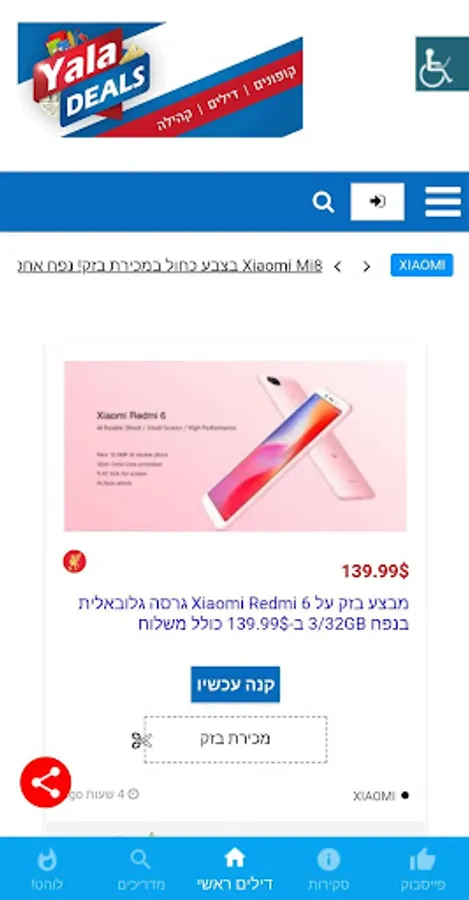The image size is (469, 900).
Task: Click the Yala Deals logo
Action: click(160, 79)
